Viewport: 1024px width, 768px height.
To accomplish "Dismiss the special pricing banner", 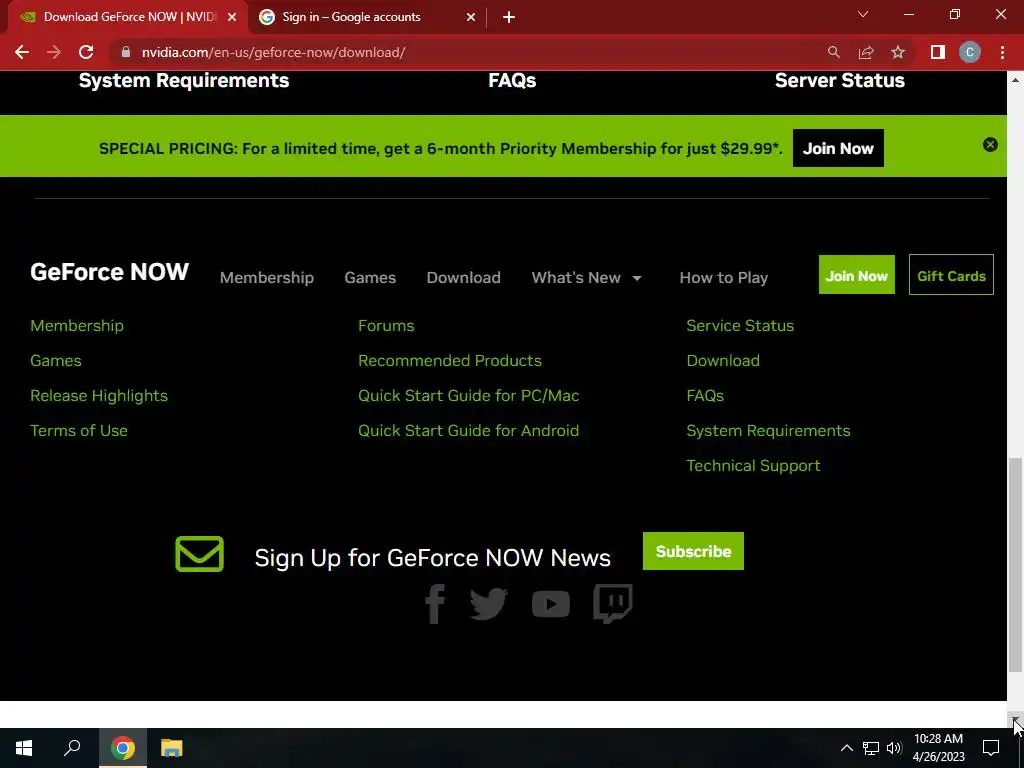I will [x=990, y=145].
